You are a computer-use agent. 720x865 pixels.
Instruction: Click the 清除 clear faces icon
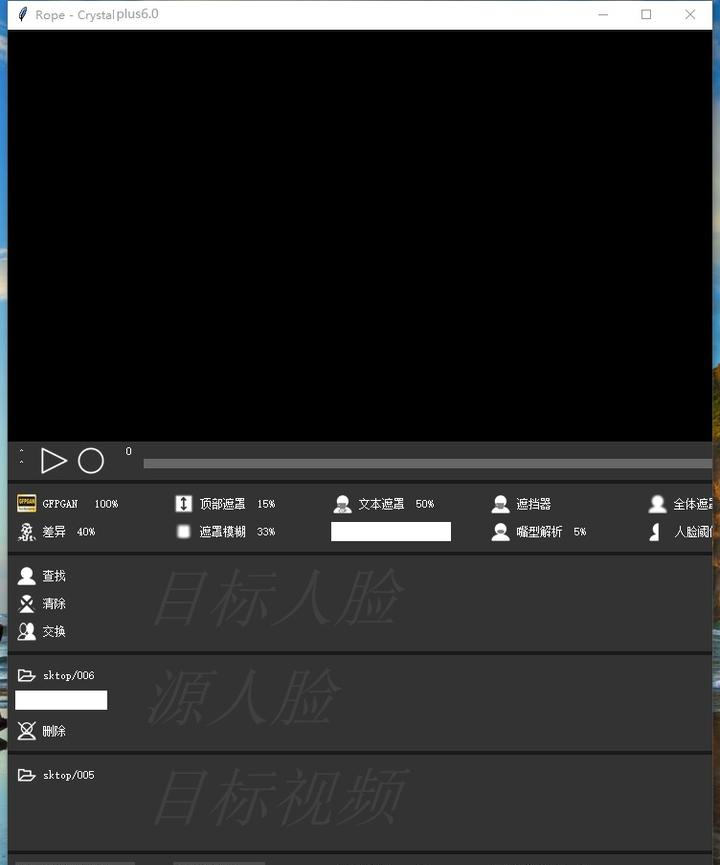pyautogui.click(x=26, y=604)
